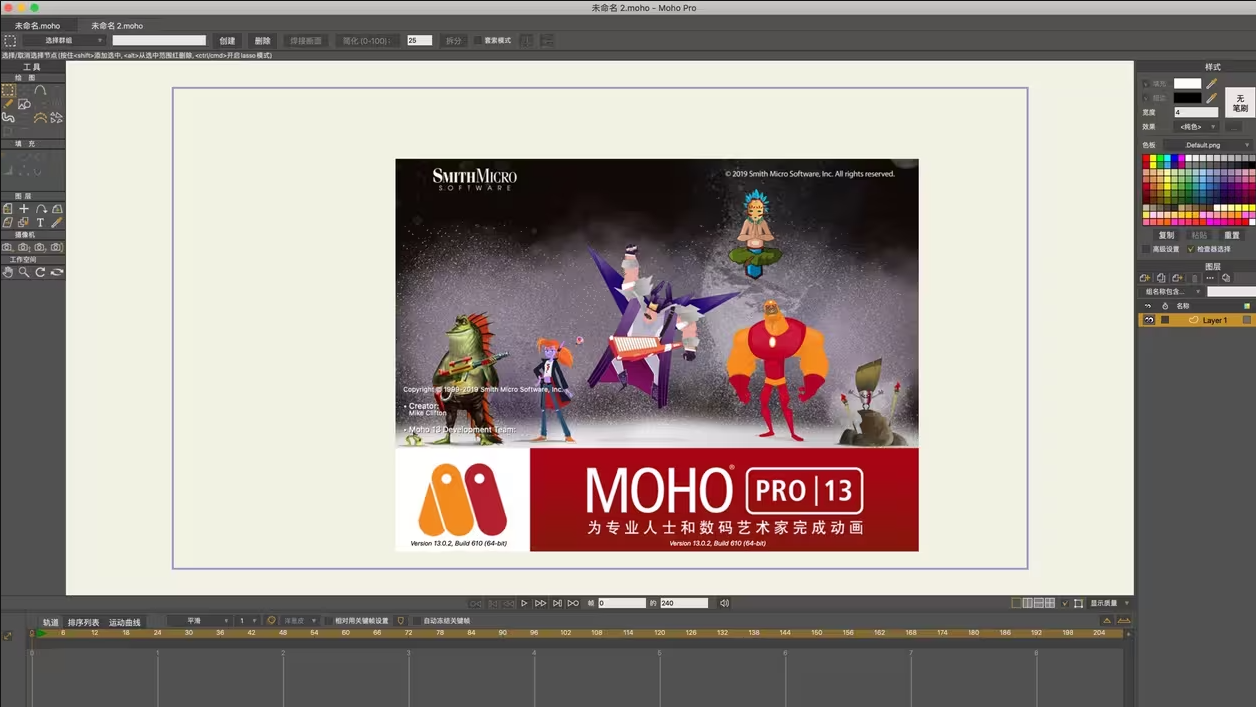
Task: Switch to the 未命名.moho document tab
Action: (38, 26)
